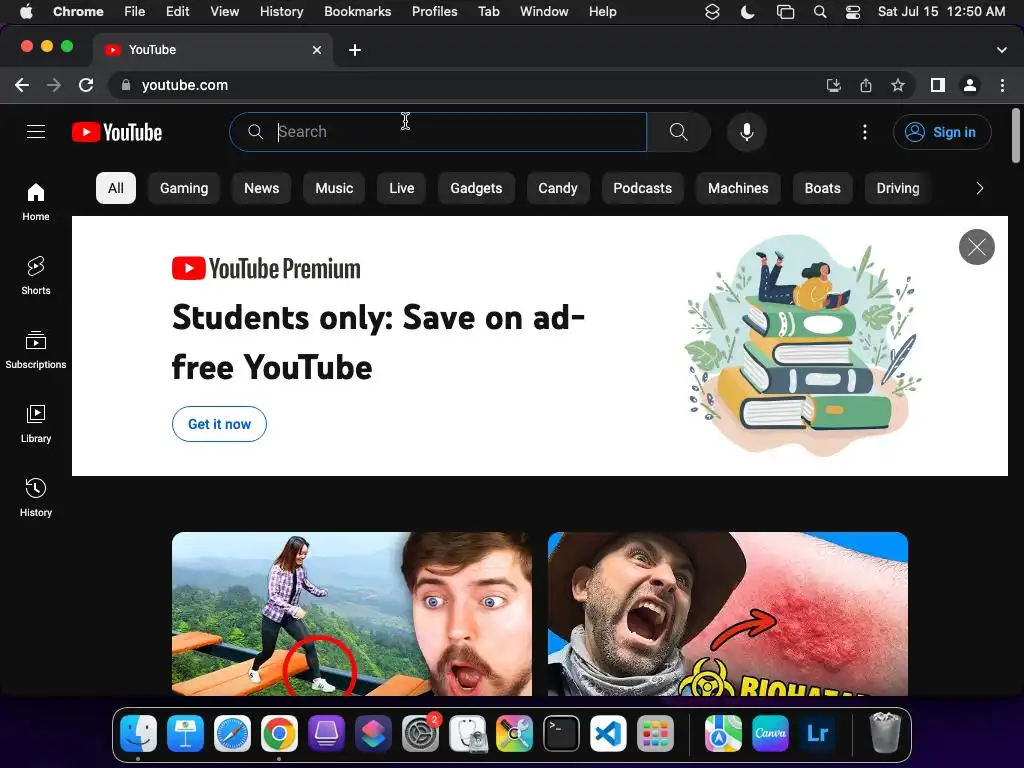Select the Music filter chip
The width and height of the screenshot is (1024, 768).
[334, 188]
